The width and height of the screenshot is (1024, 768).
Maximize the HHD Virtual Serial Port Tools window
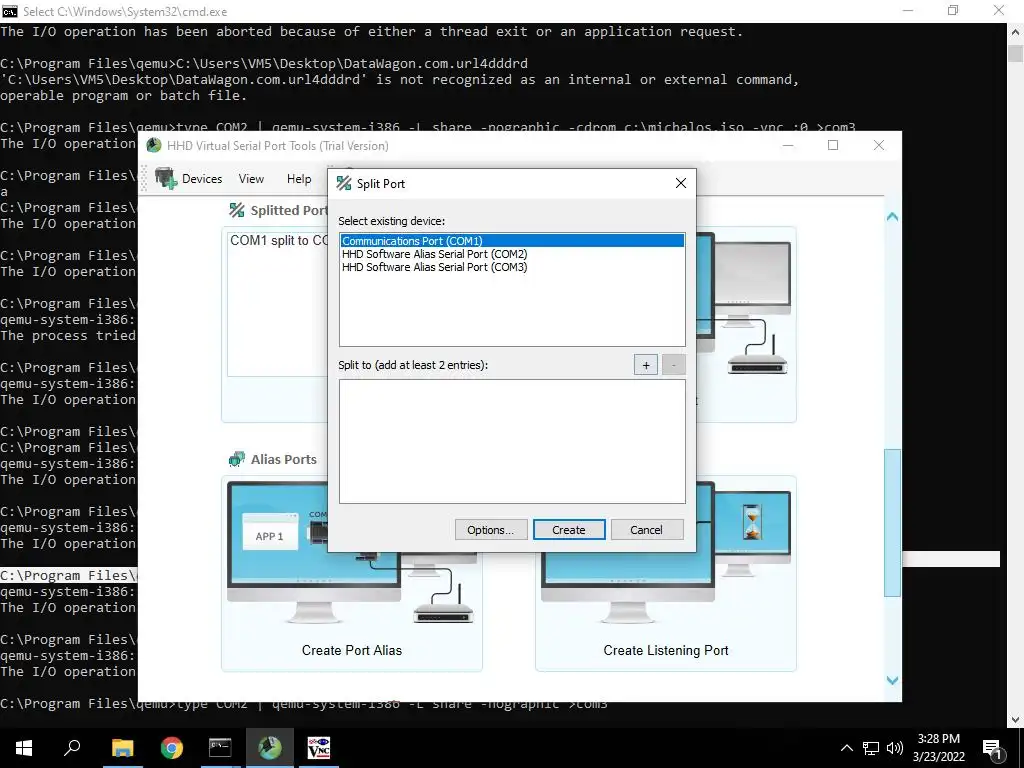833,145
